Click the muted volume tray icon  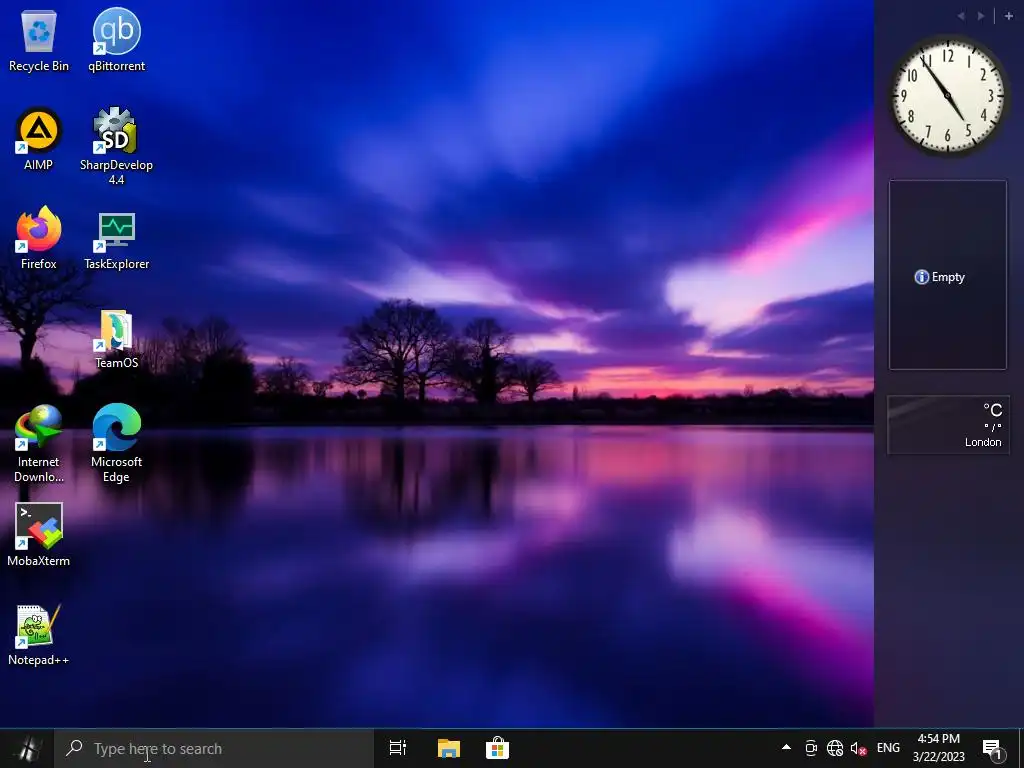click(858, 748)
